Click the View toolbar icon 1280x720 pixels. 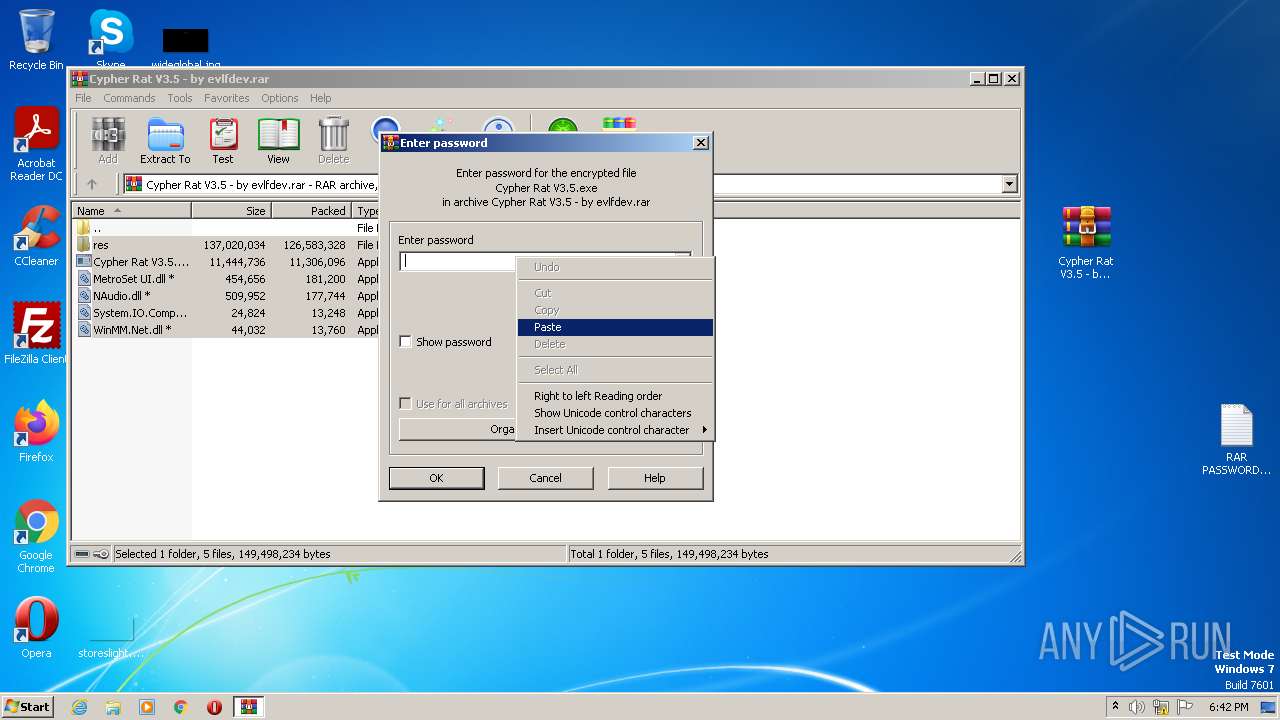click(278, 140)
